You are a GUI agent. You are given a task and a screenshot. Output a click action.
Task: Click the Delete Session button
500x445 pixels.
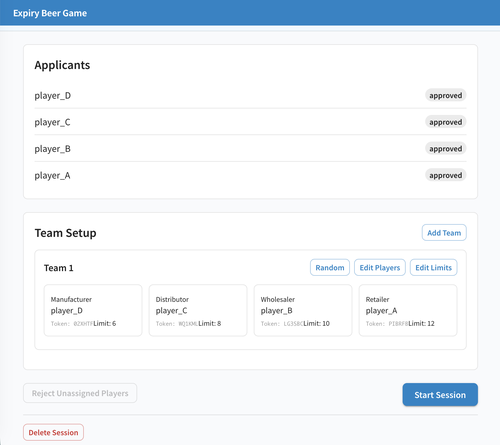53,432
